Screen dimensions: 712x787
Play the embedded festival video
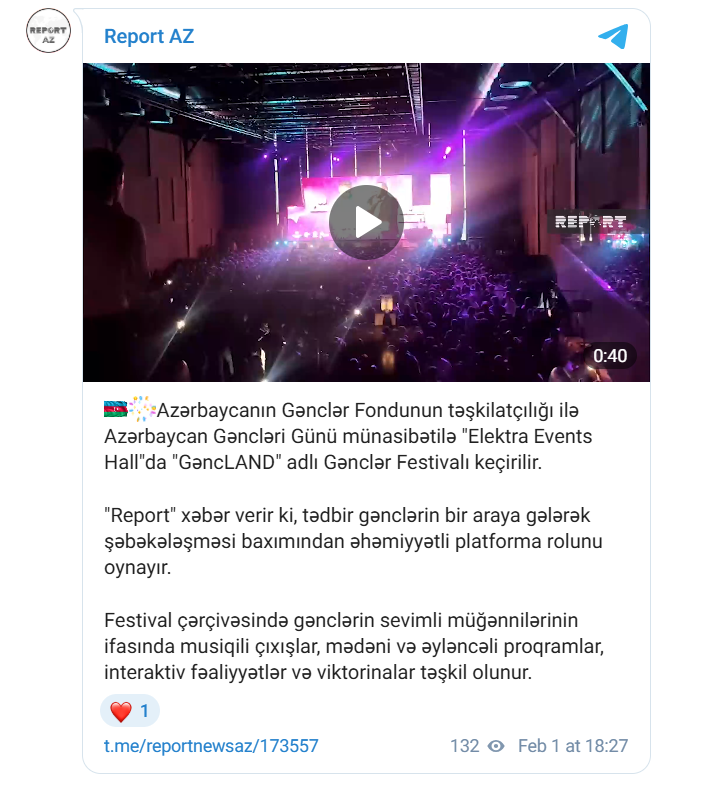click(366, 222)
